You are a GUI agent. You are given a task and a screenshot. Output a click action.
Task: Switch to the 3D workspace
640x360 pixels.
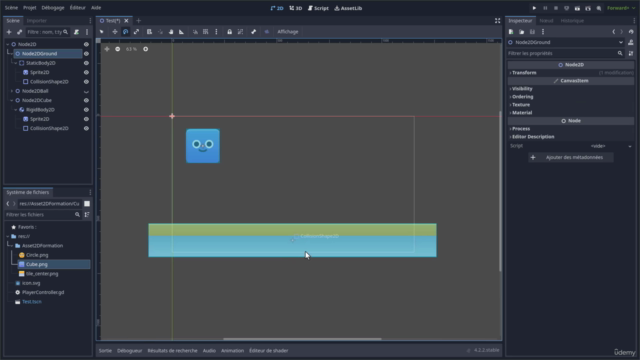click(296, 8)
